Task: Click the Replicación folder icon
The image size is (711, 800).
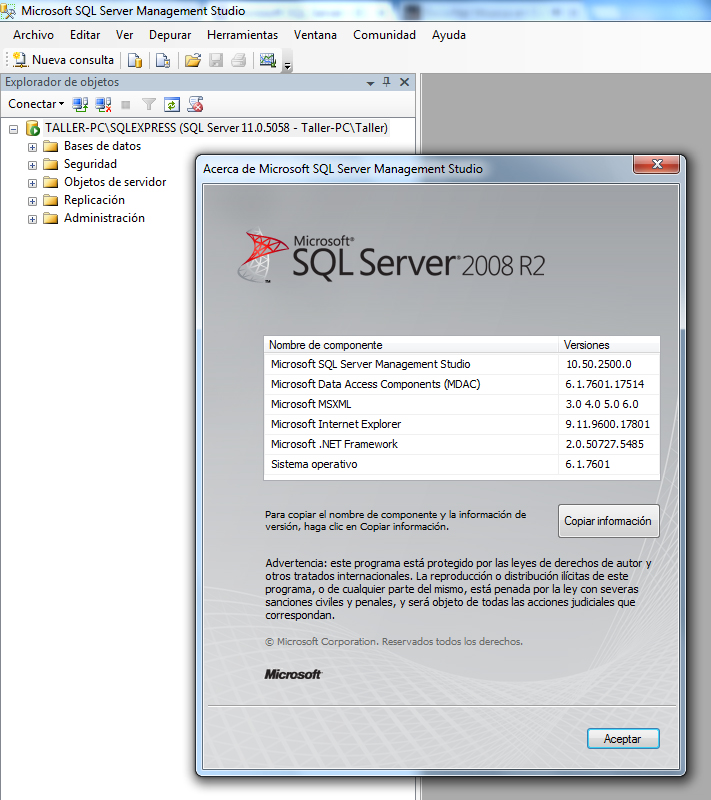Action: 50,201
